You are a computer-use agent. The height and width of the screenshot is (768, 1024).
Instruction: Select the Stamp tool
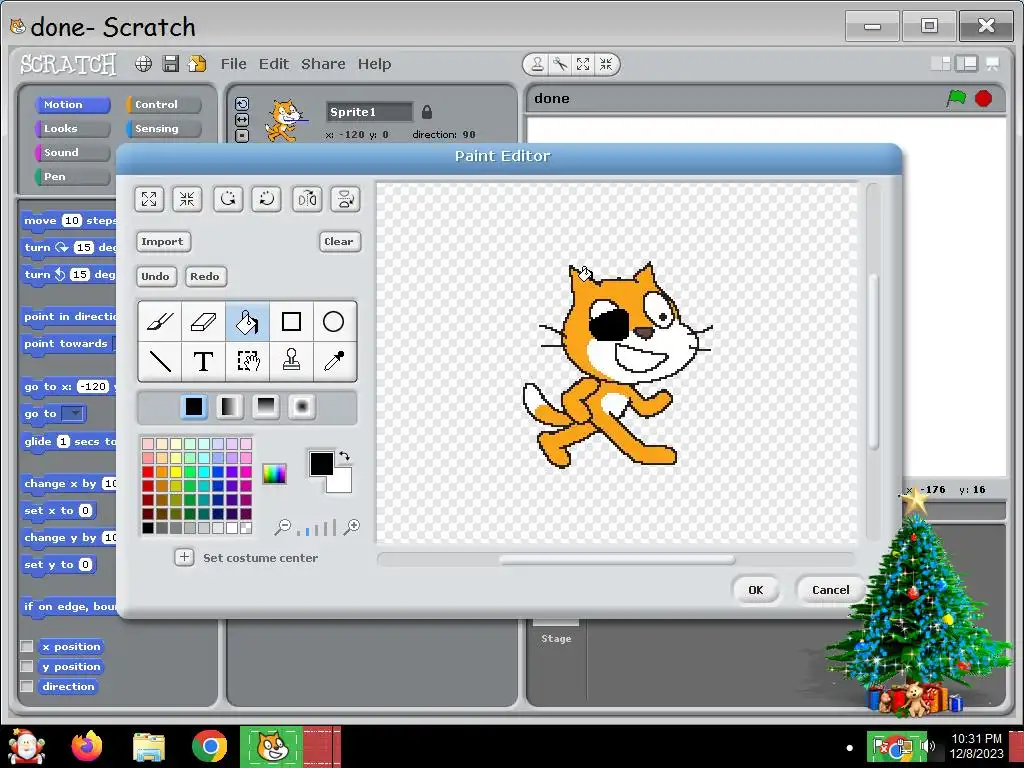tap(291, 360)
